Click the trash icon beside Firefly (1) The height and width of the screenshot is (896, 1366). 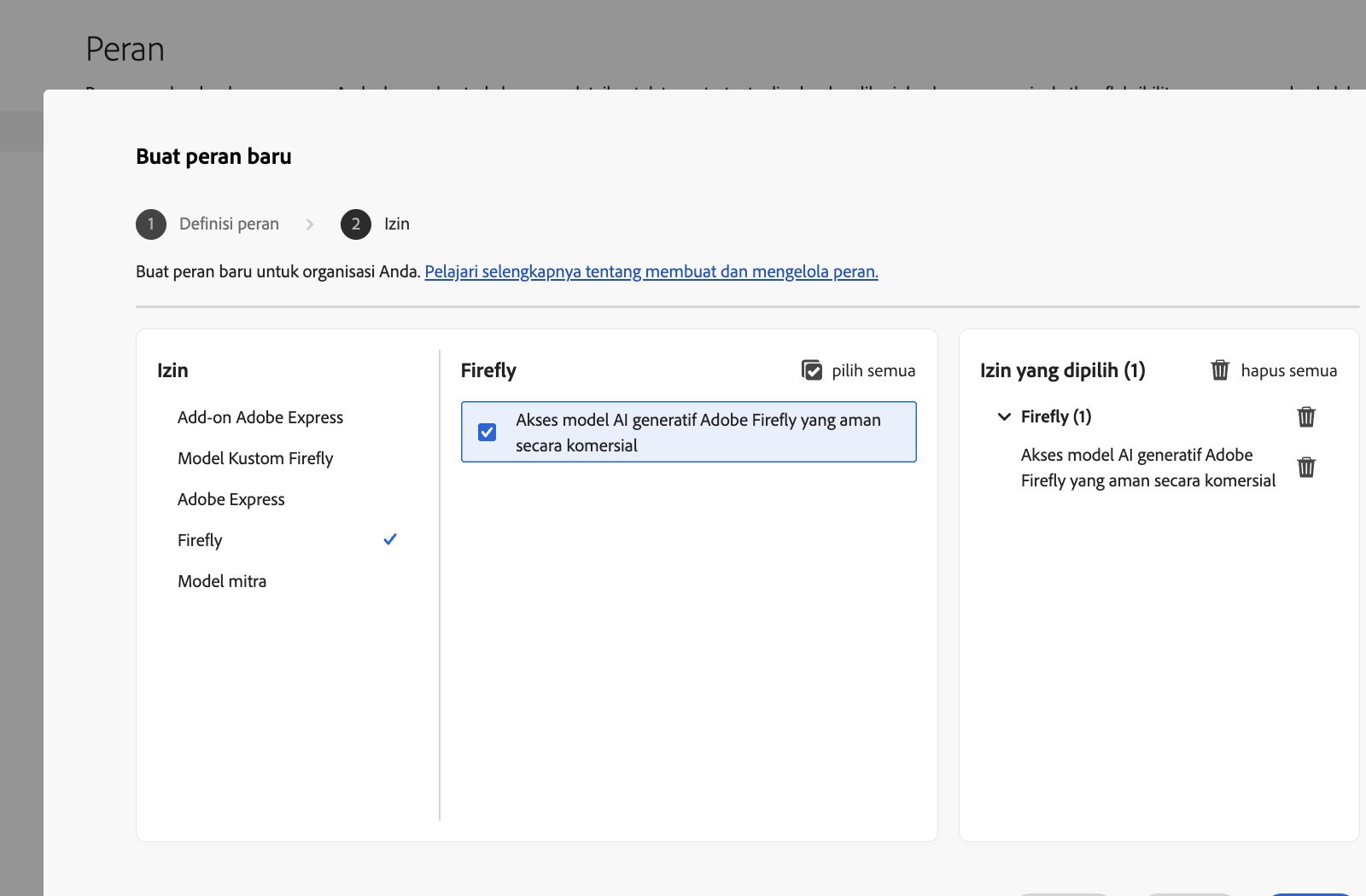coord(1306,417)
